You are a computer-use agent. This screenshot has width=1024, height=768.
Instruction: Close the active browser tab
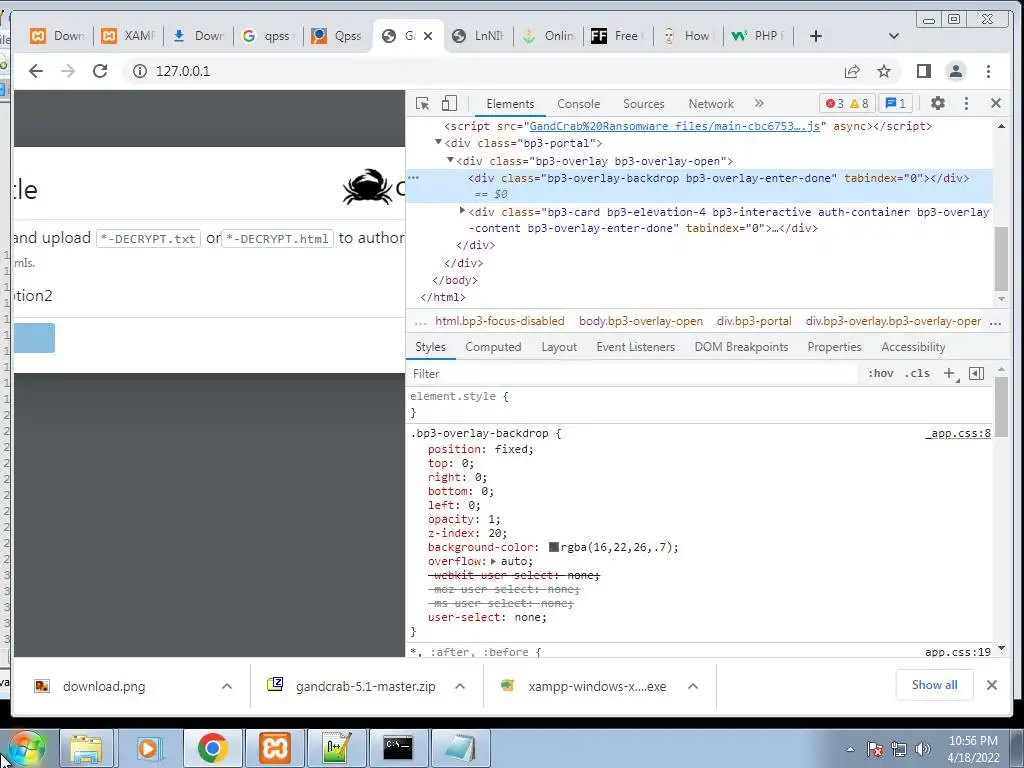click(428, 36)
